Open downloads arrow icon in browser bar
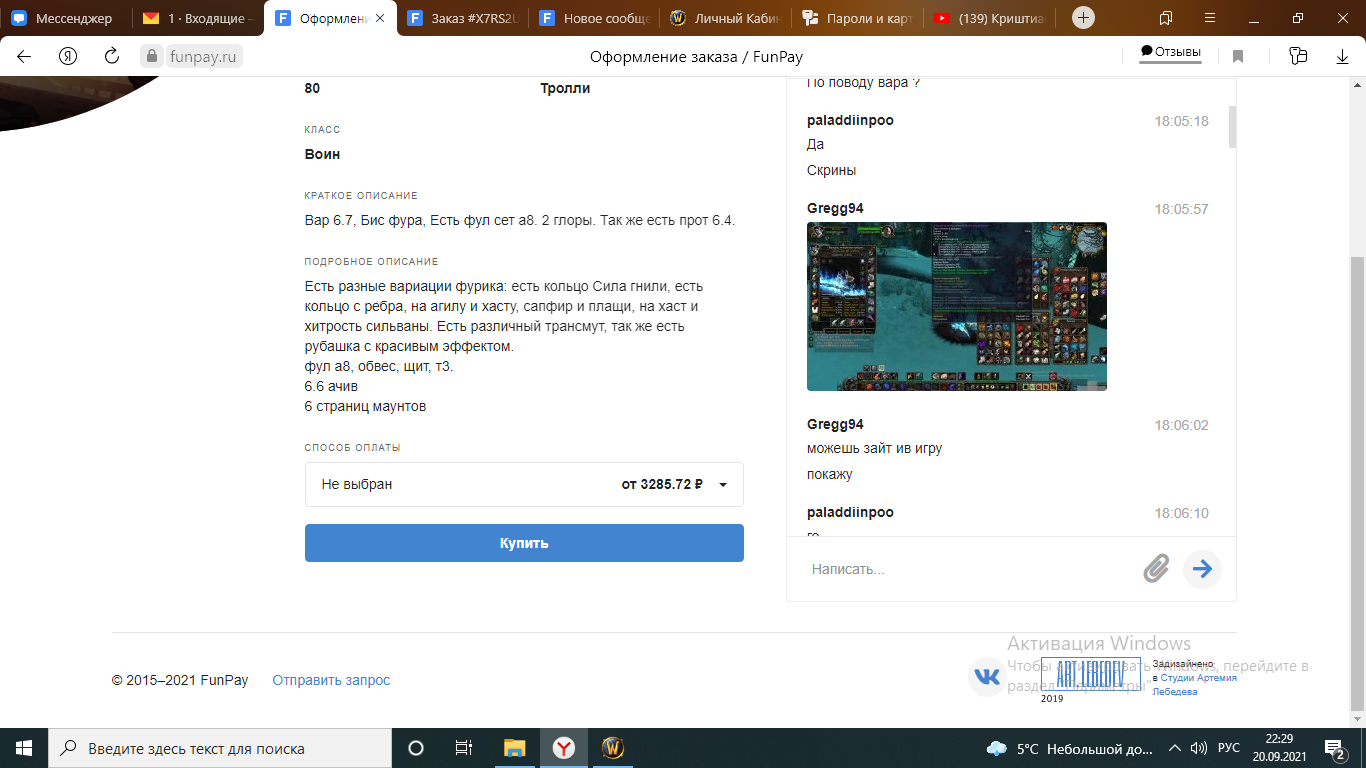1366x768 pixels. [1342, 56]
